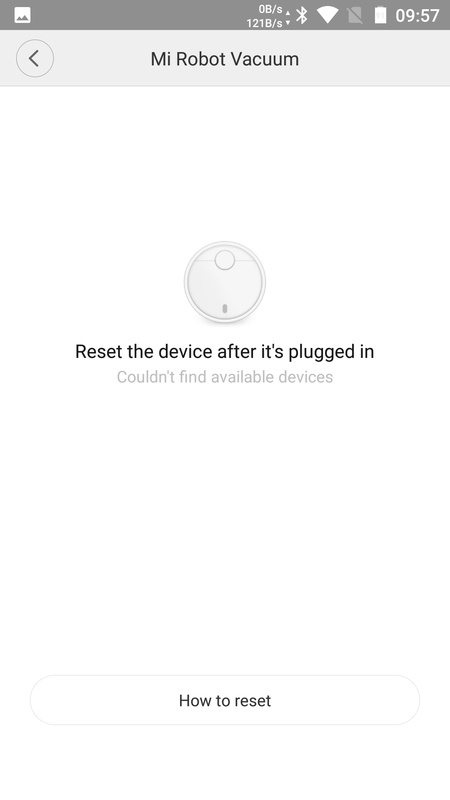Image resolution: width=450 pixels, height=800 pixels.
Task: Tap the 09:57 clock in status bar
Action: click(x=417, y=15)
